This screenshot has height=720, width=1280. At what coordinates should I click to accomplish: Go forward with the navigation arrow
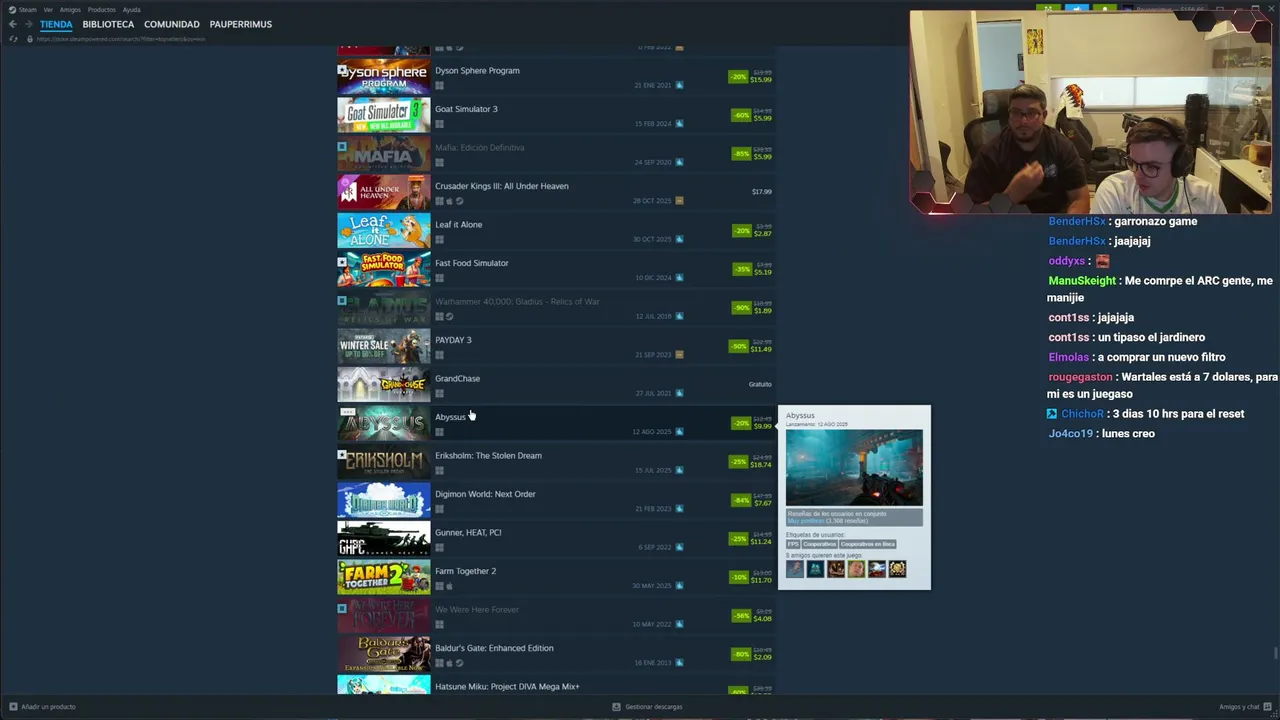coord(28,24)
